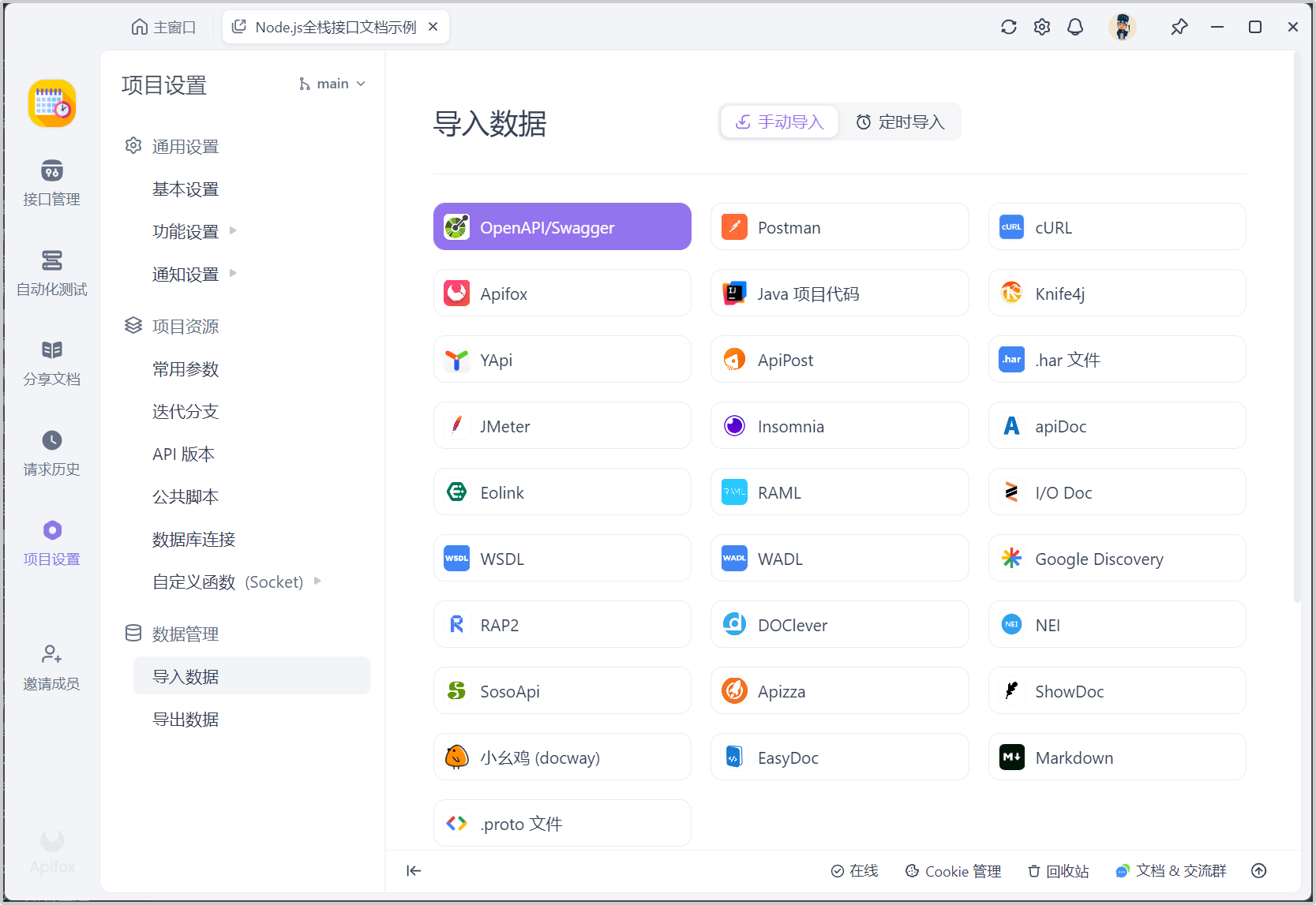
Task: Select .har 文件 import option
Action: point(1117,359)
